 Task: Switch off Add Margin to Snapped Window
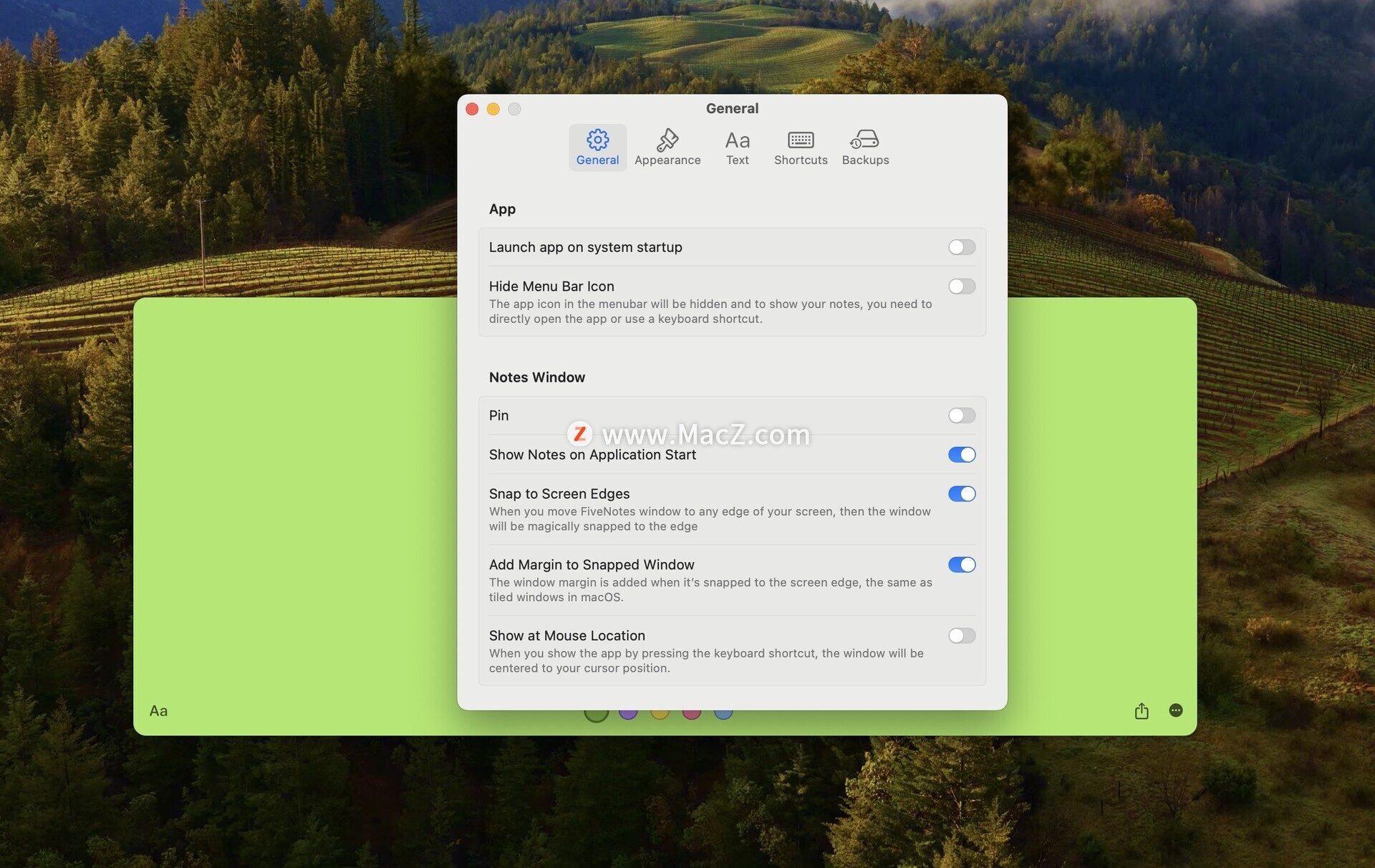[961, 565]
